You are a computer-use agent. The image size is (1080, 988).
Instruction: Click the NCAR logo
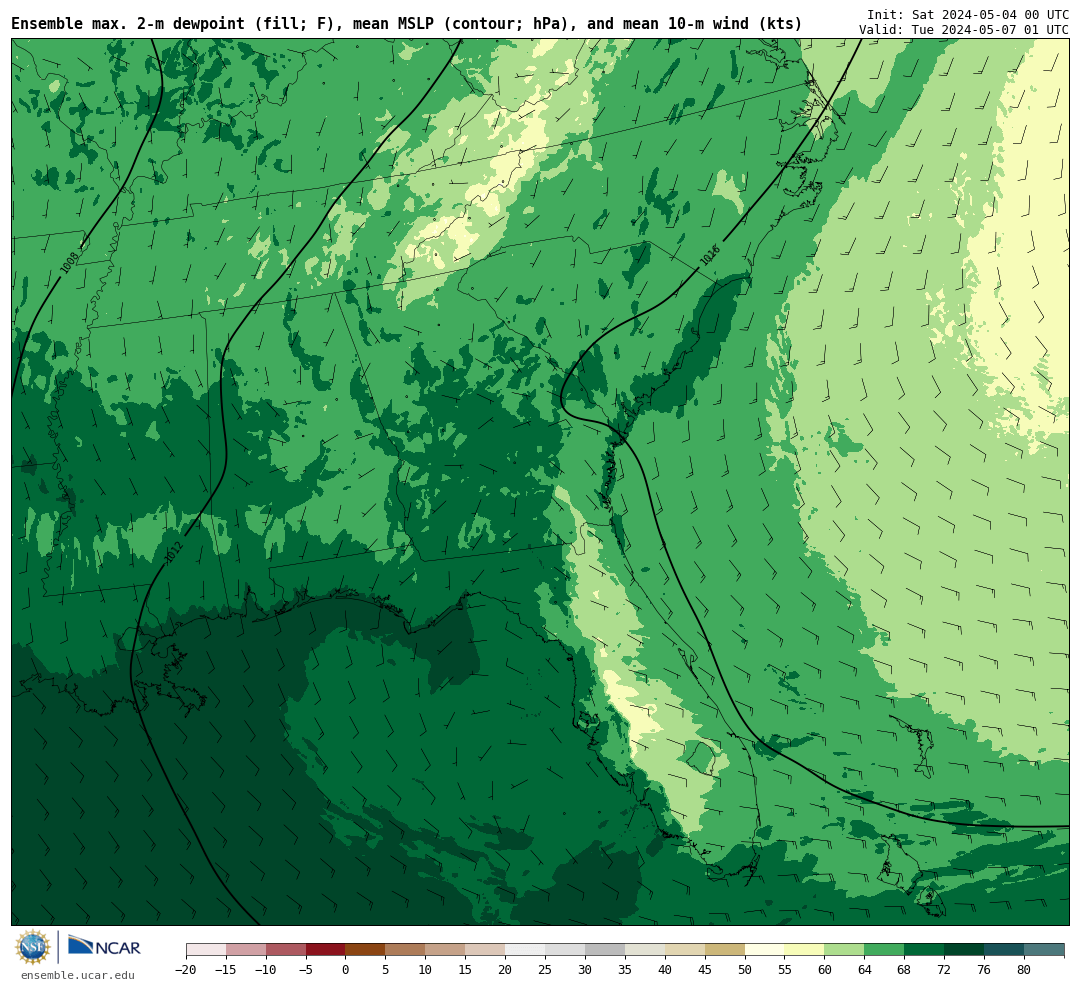[104, 946]
